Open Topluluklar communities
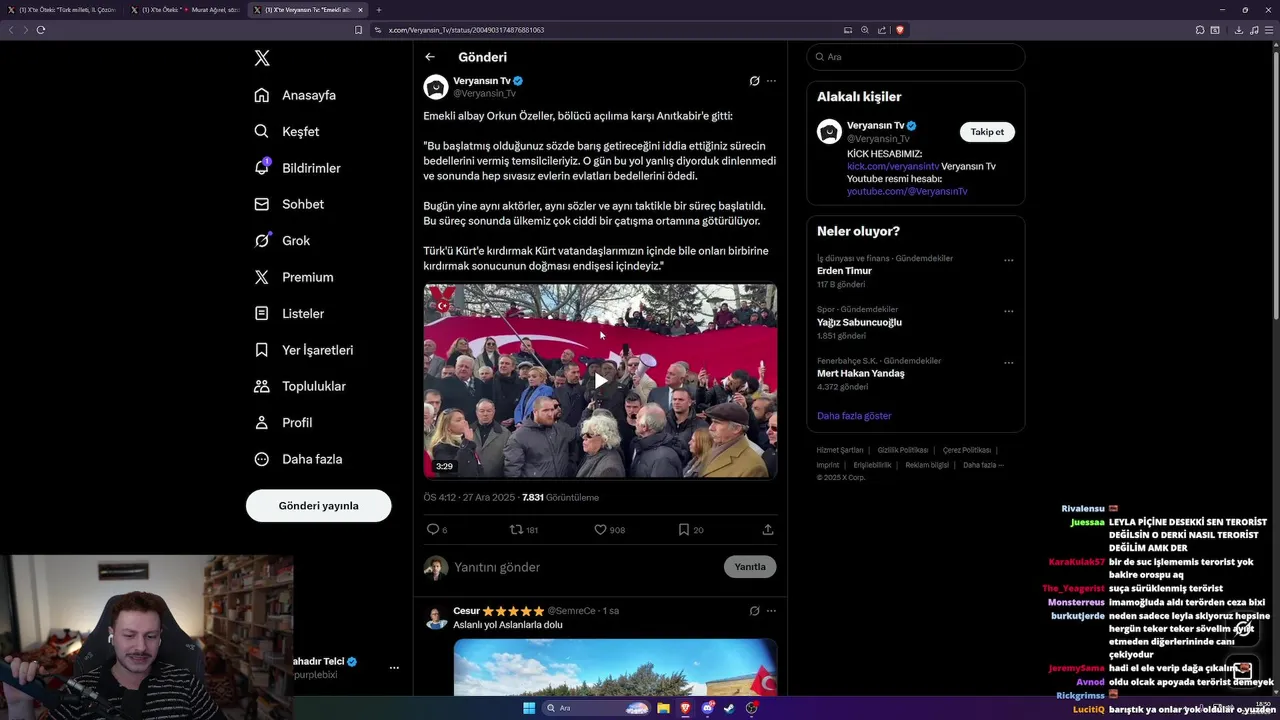Screen dimensions: 1280x720 coord(300,386)
